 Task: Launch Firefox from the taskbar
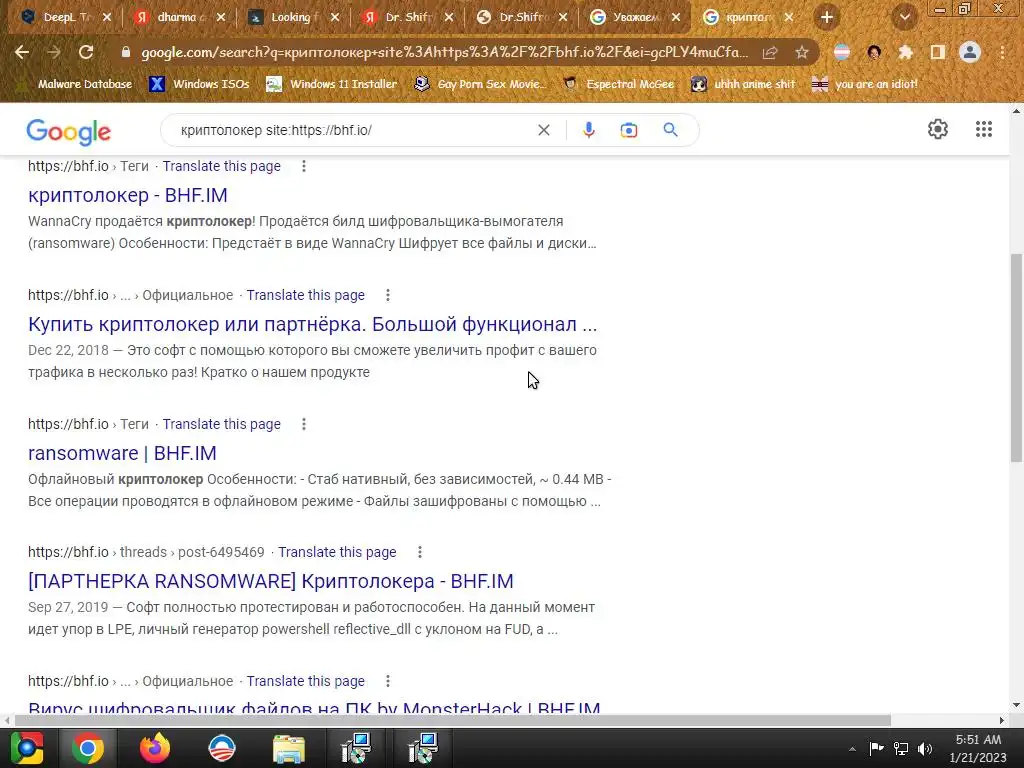[x=155, y=748]
